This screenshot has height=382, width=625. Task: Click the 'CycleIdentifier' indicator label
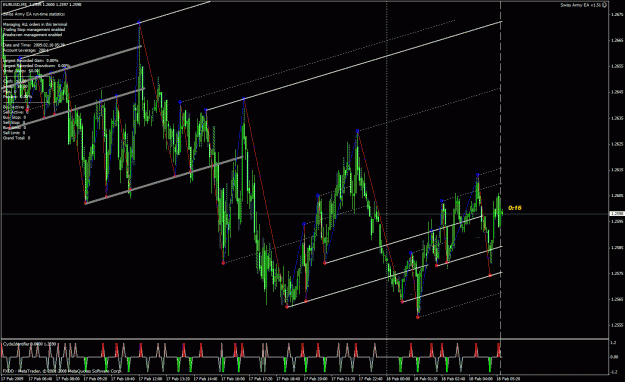[x=29, y=344]
